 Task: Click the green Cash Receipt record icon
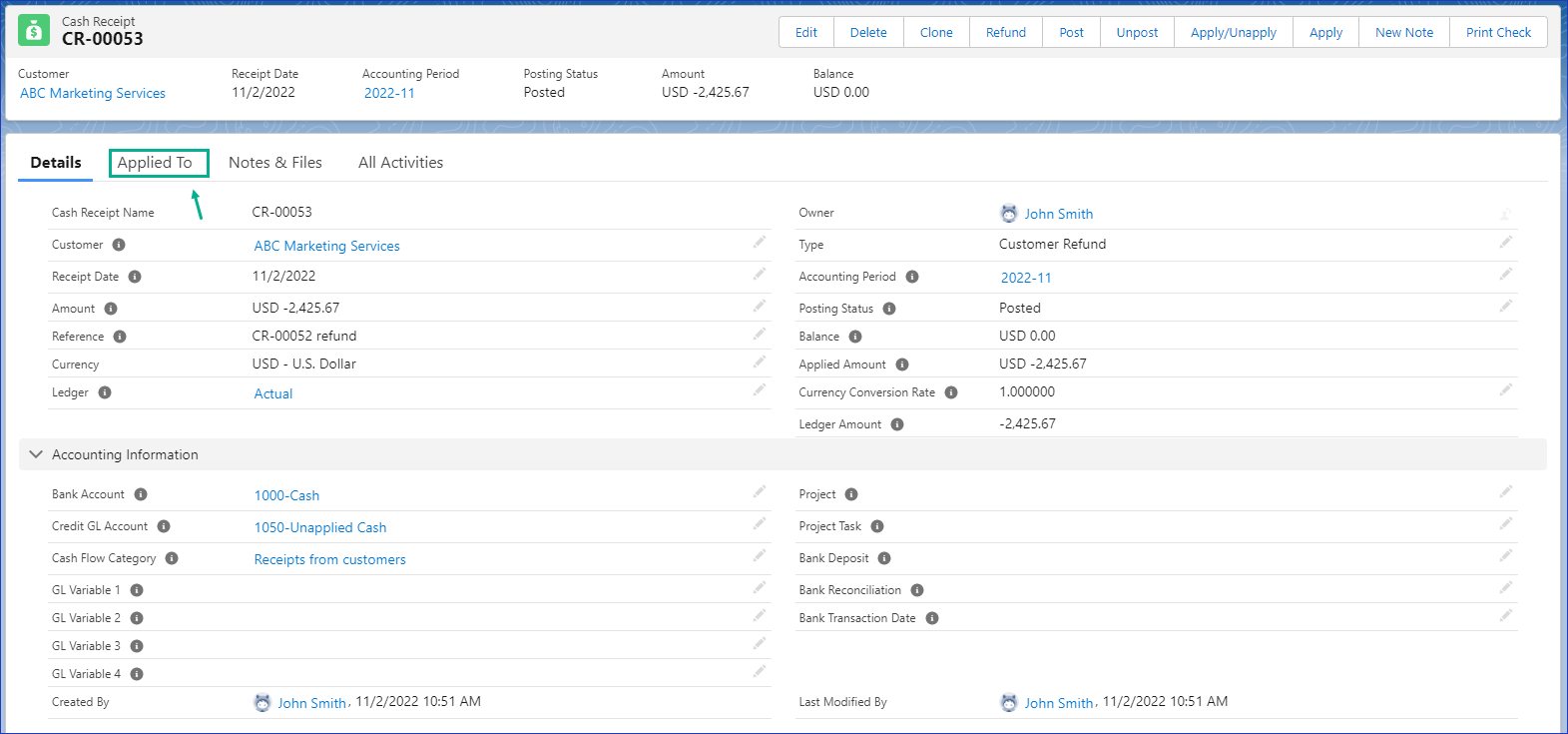[x=34, y=31]
